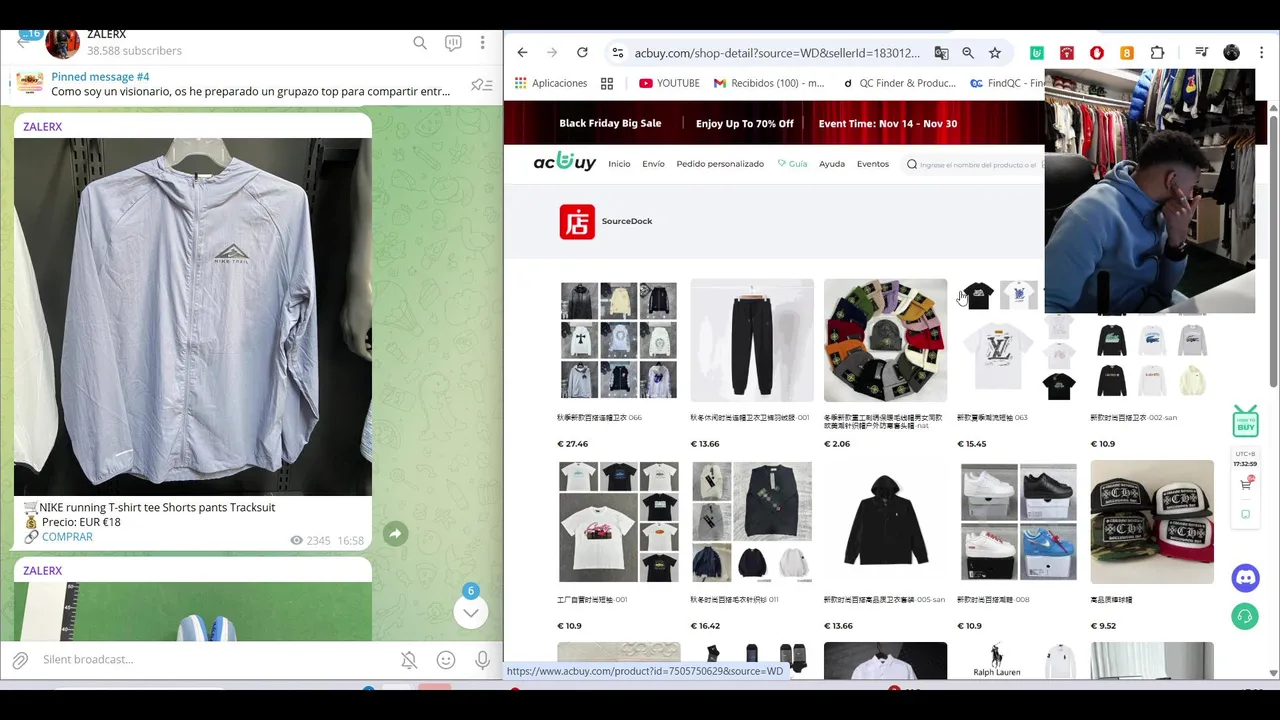Open the €27.46 hoodie collage product
This screenshot has width=1280, height=720.
618,340
